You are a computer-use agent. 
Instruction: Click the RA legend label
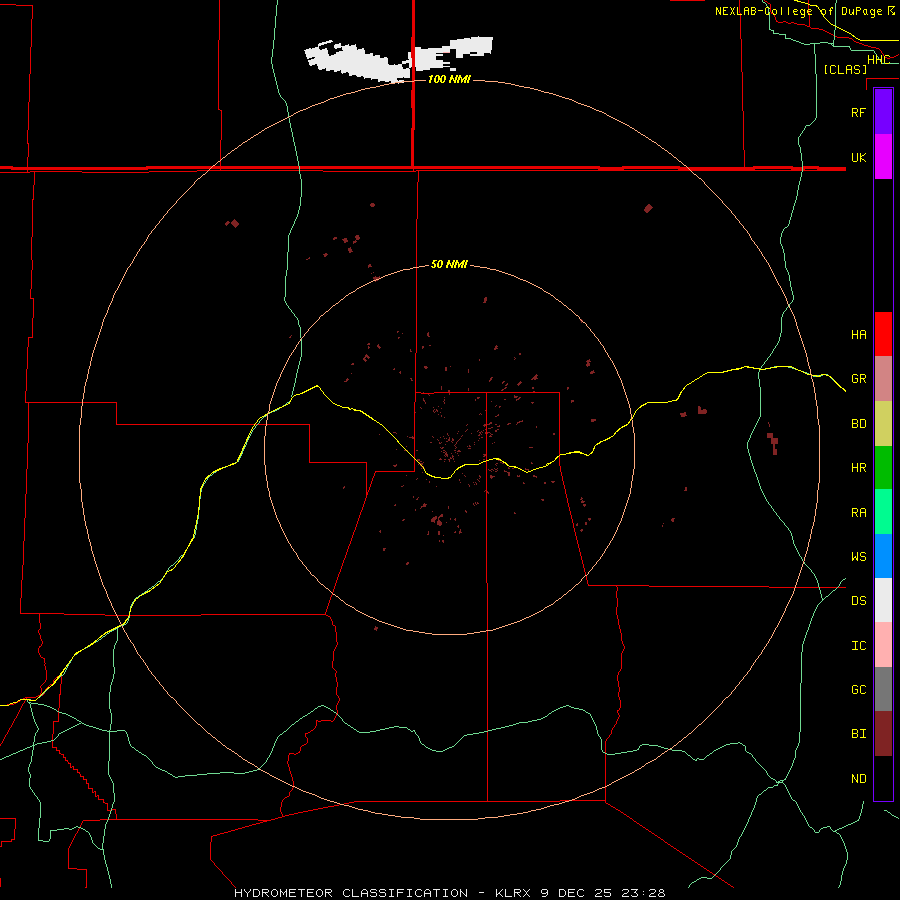(858, 513)
